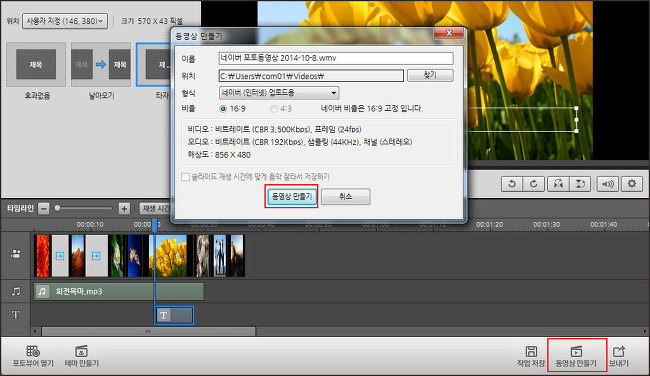Click the timeline horizontal scrollbar thumb
This screenshot has height=376, width=650.
pyautogui.click(x=148, y=331)
